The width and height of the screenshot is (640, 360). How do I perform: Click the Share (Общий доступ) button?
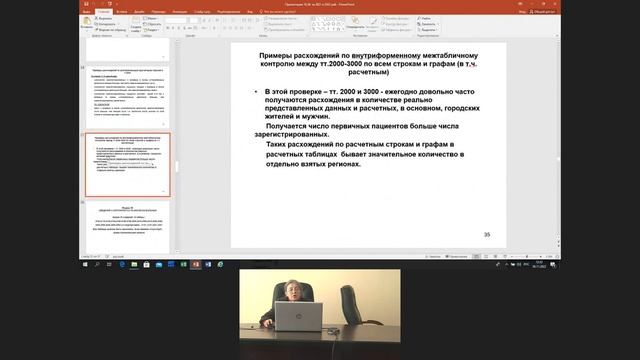coord(542,12)
